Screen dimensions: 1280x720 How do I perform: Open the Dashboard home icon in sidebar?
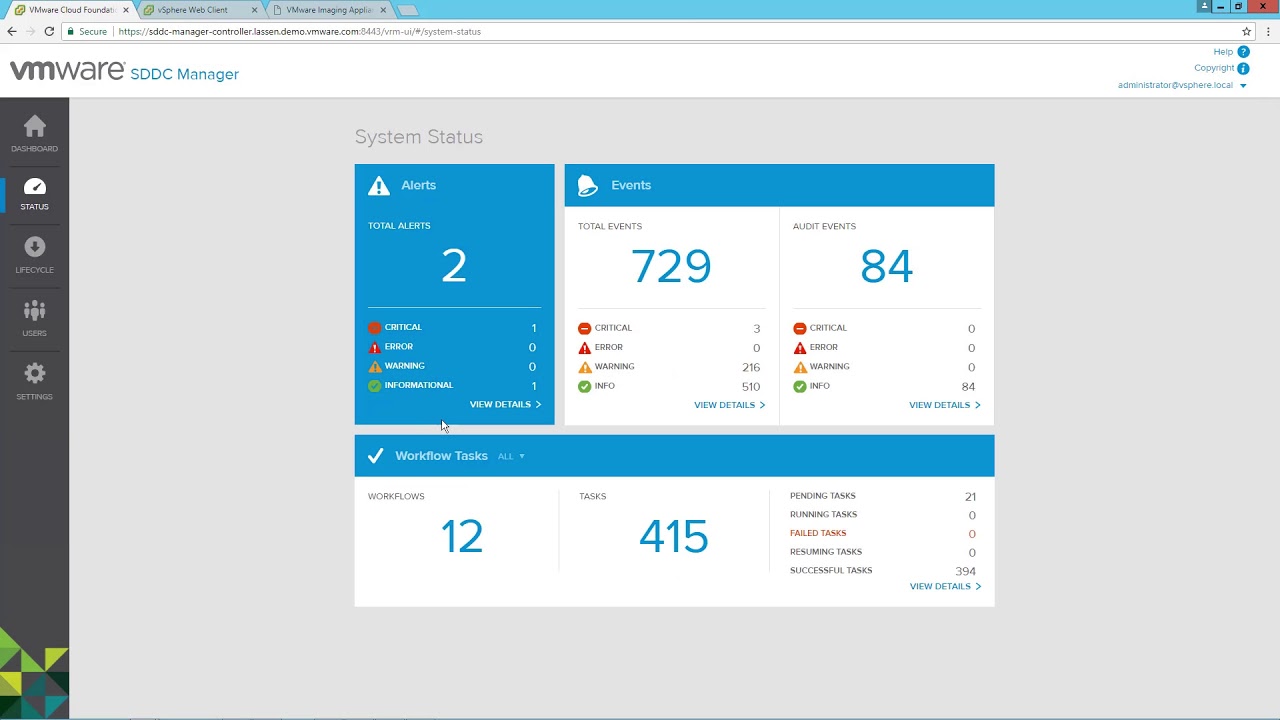click(34, 127)
